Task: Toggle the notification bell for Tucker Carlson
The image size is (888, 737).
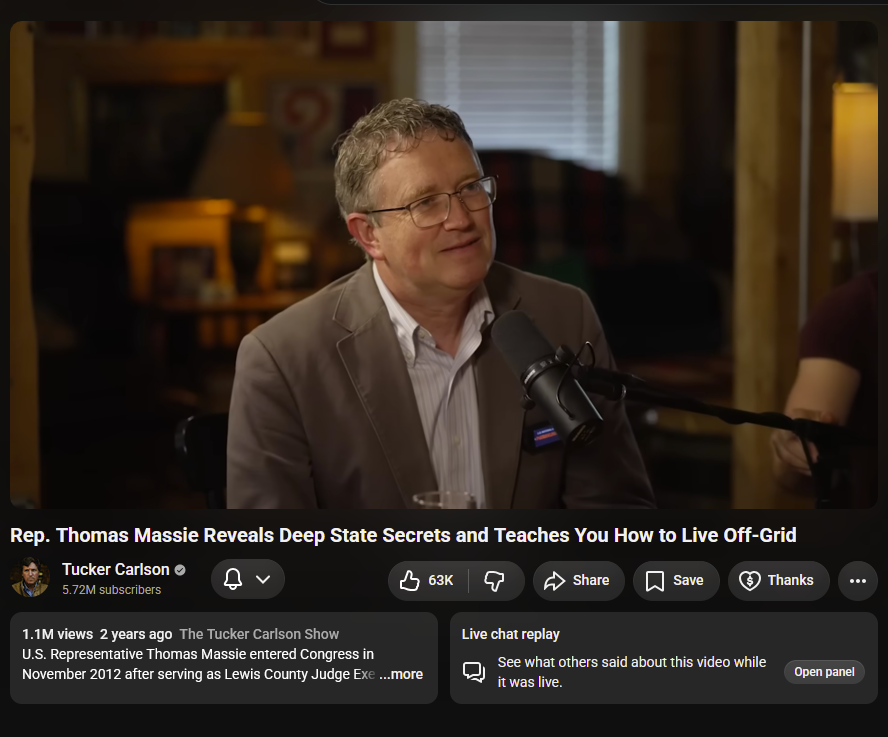Action: (x=233, y=579)
